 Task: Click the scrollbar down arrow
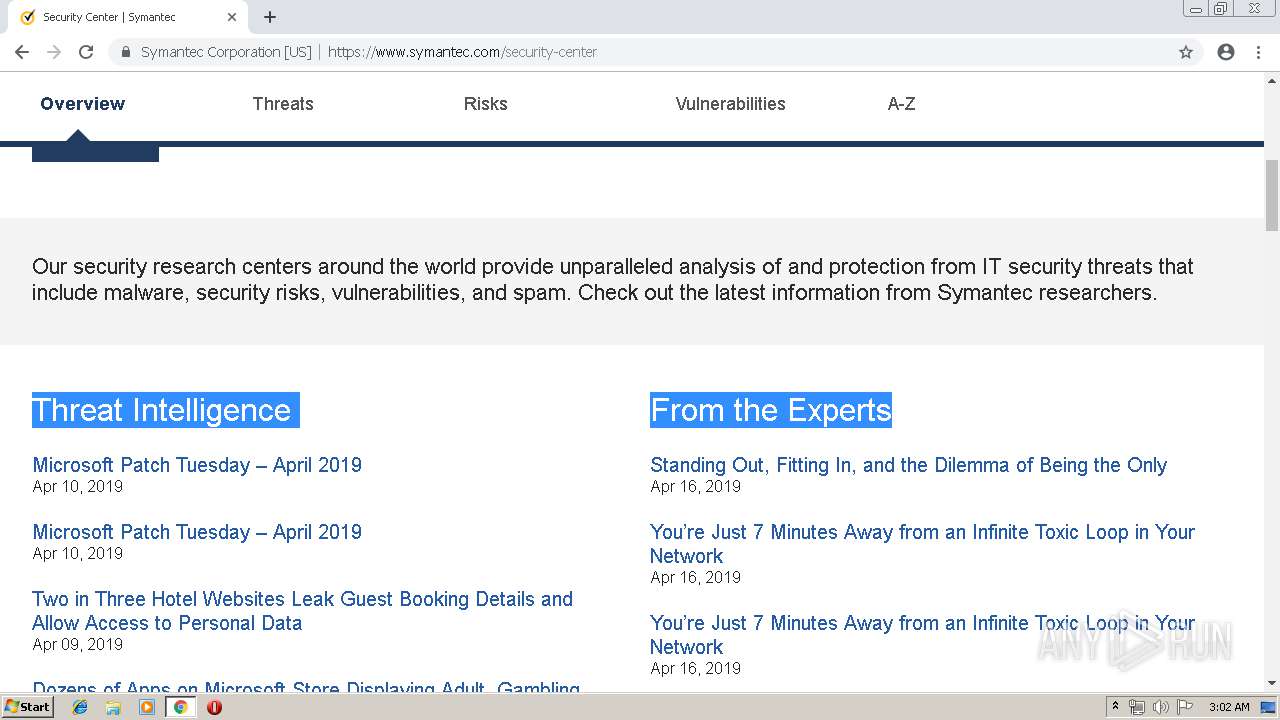1272,683
